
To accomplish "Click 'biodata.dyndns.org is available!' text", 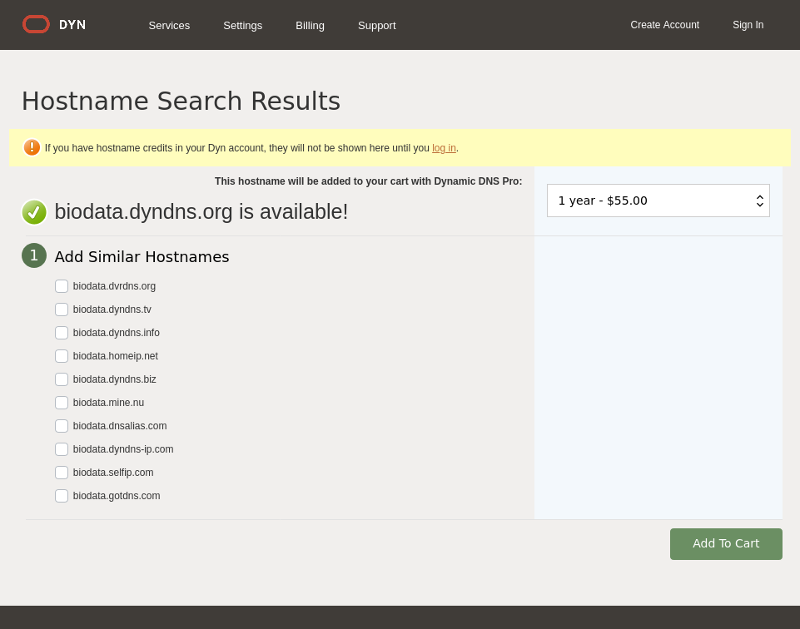I will pyautogui.click(x=201, y=212).
